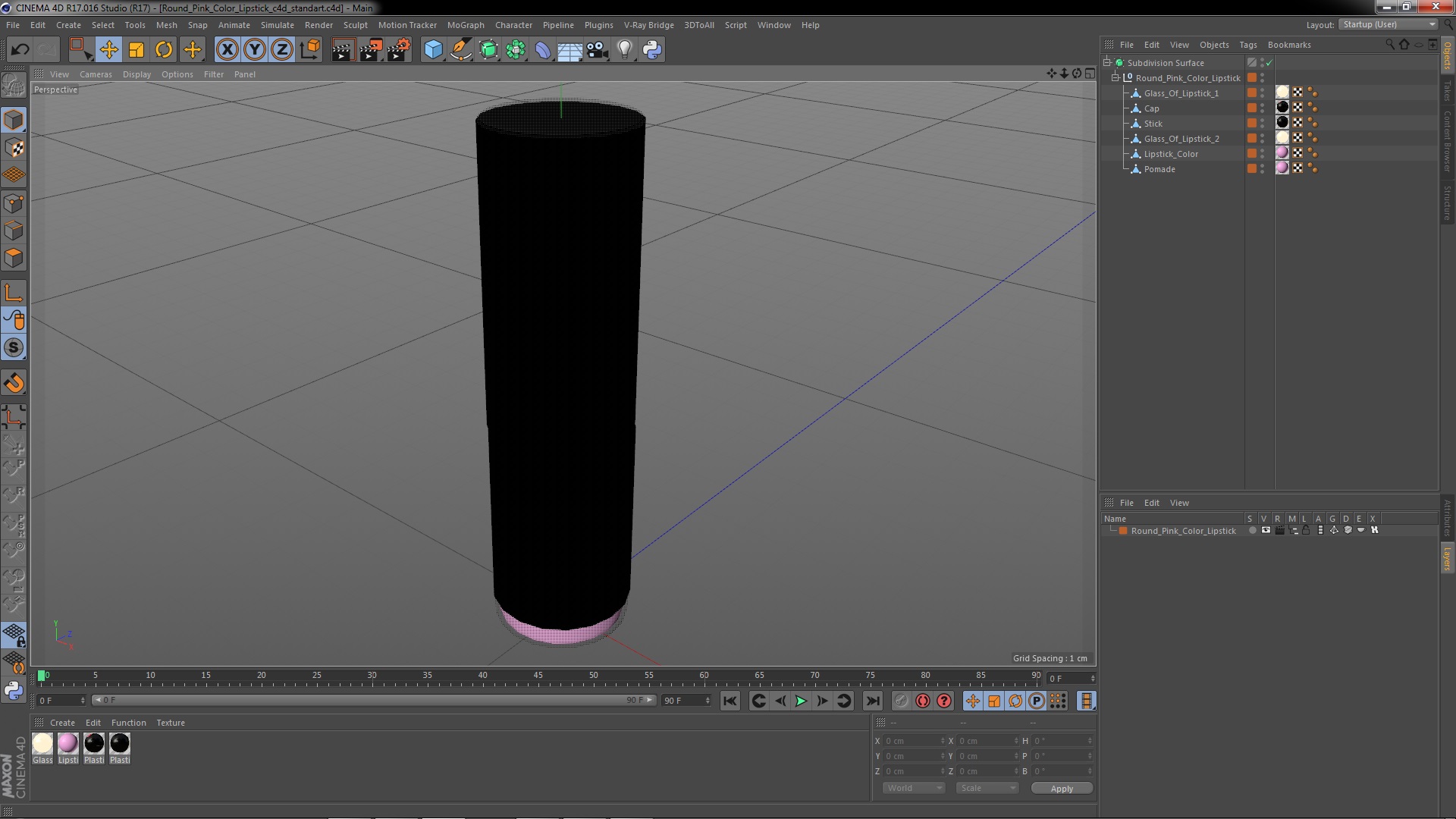Add a Subdivision Surface generator icon
Screen dimensions: 1456x819
[488, 50]
